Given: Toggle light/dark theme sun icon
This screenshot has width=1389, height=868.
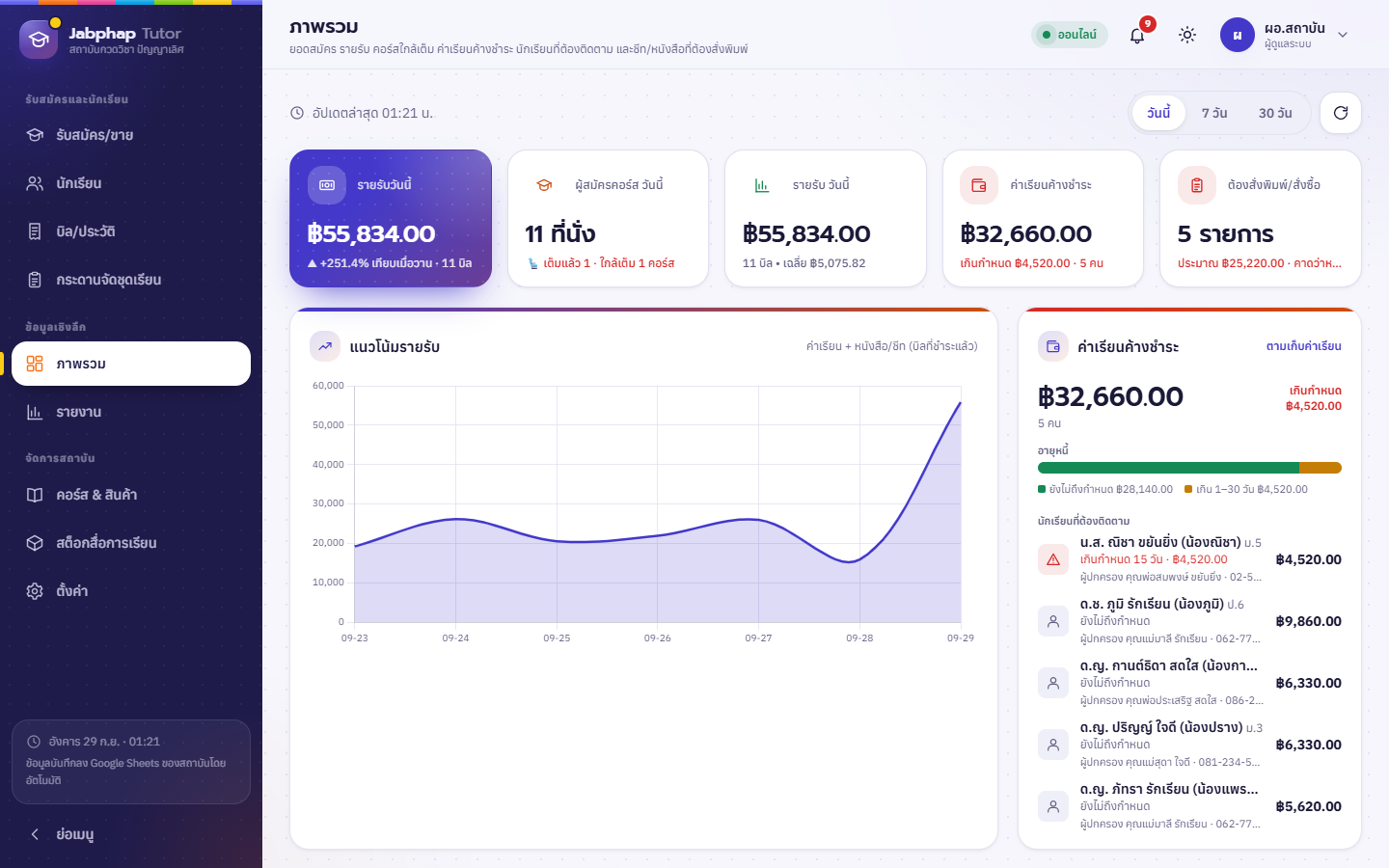Looking at the screenshot, I should pyautogui.click(x=1187, y=35).
